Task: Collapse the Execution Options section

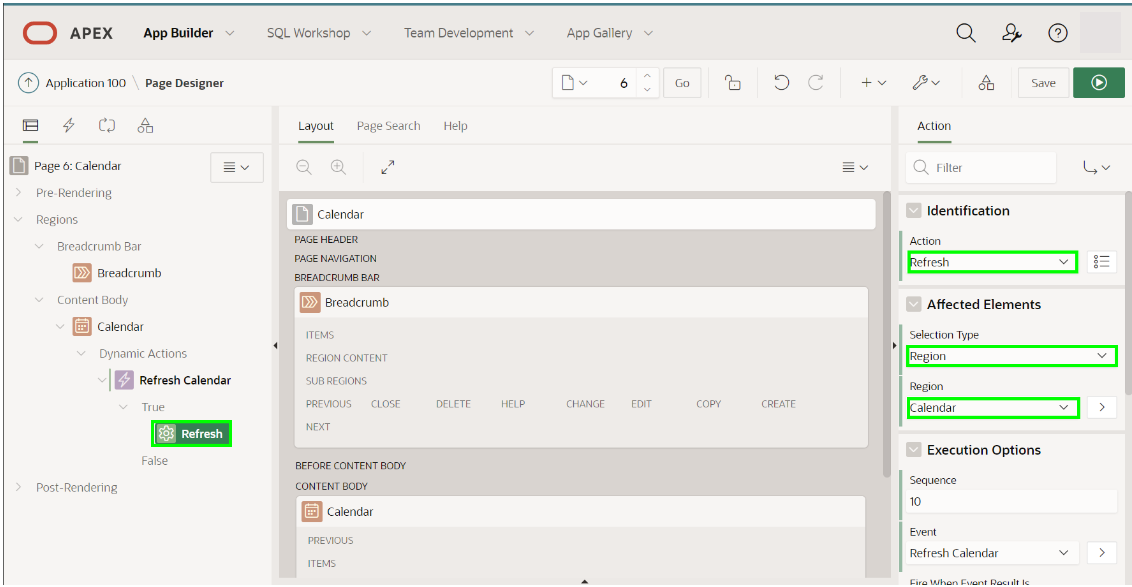Action: click(x=913, y=450)
